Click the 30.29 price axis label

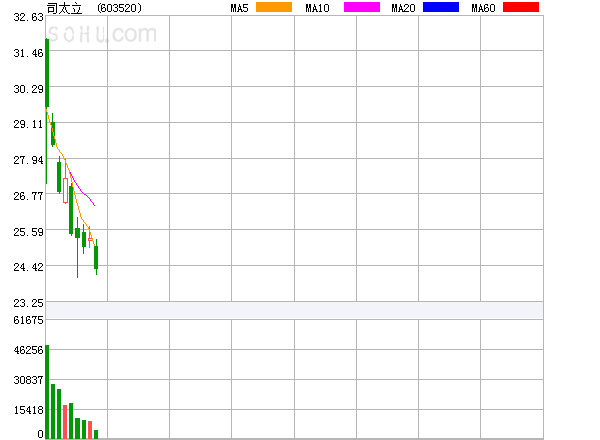(x=28, y=89)
